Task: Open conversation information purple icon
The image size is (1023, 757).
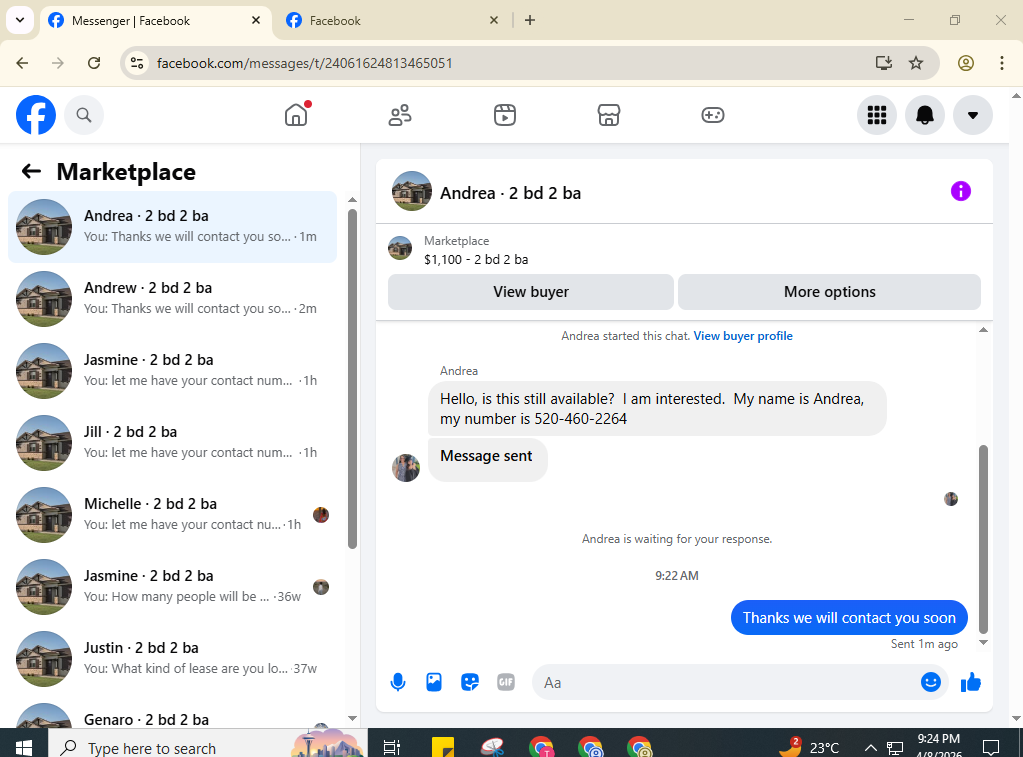Action: [x=960, y=191]
